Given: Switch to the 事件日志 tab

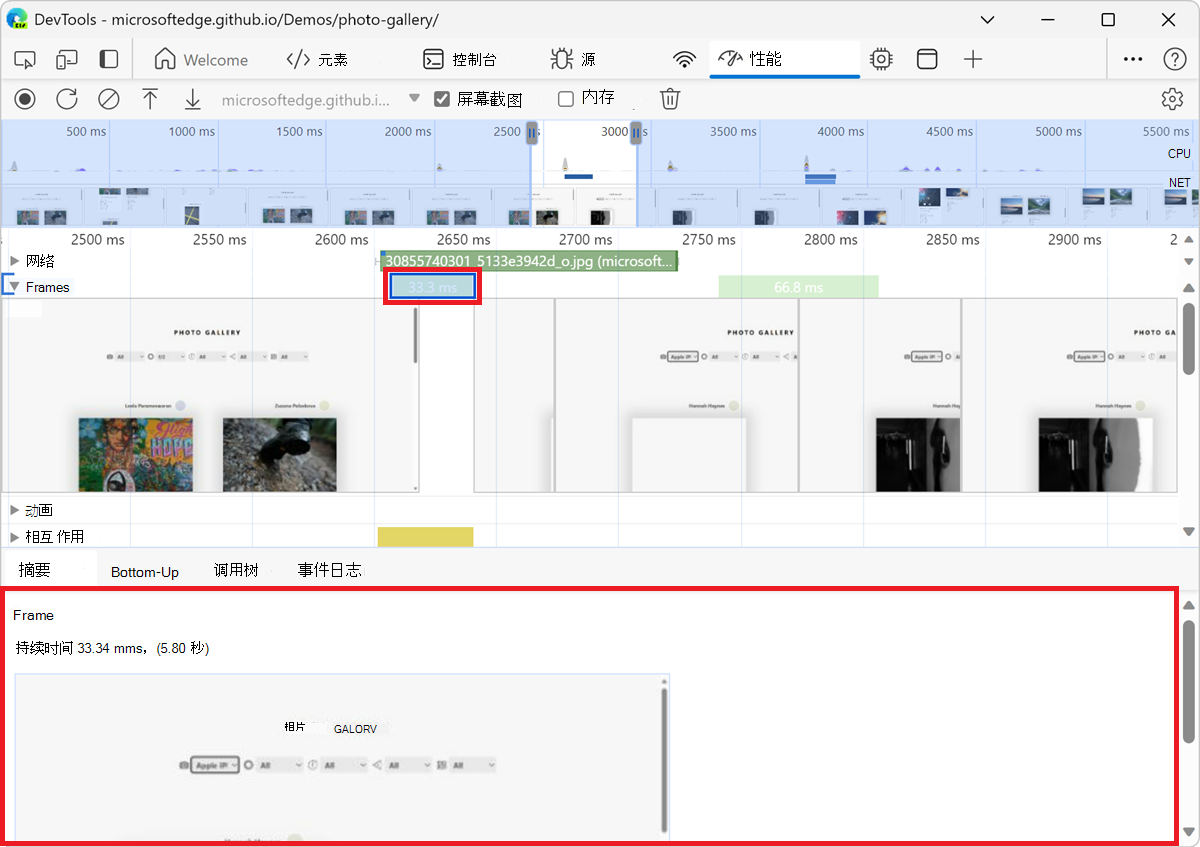Looking at the screenshot, I should pyautogui.click(x=328, y=570).
